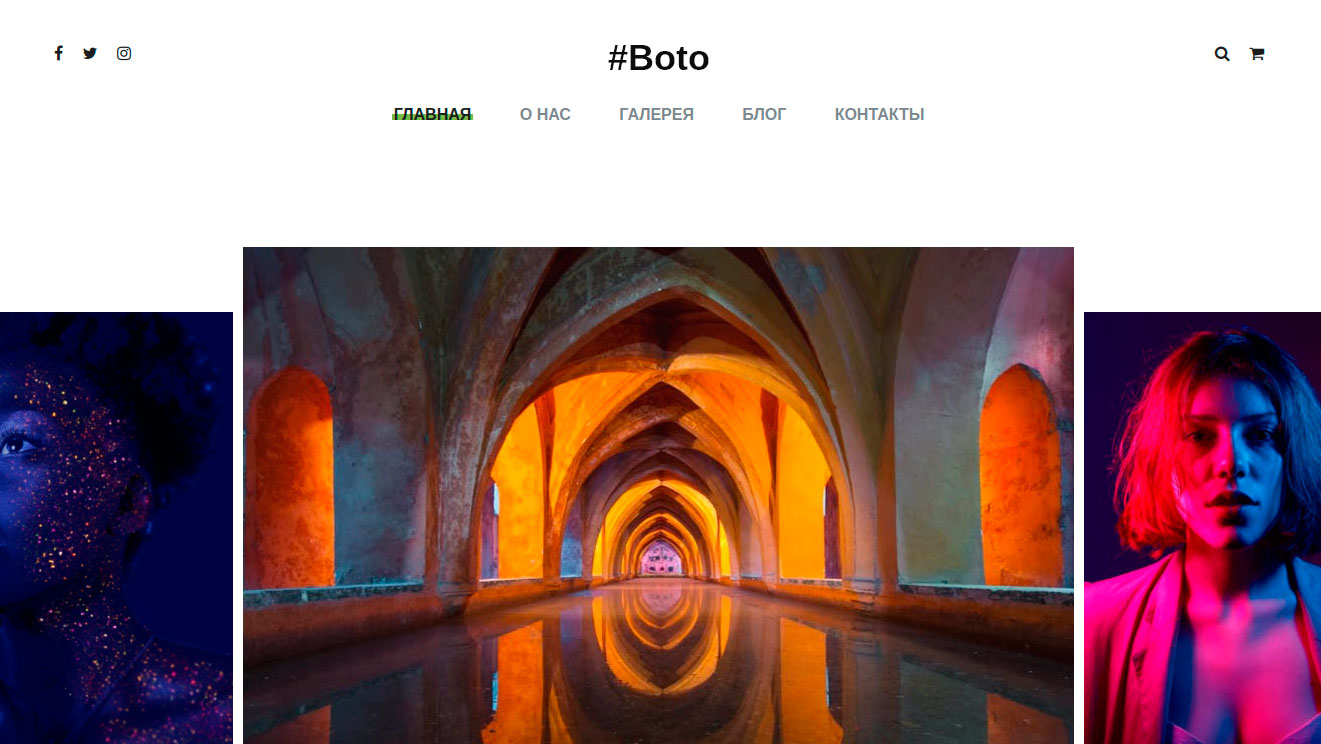1321x744 pixels.
Task: Go to the ГЛАВНАЯ menu item
Action: click(432, 114)
